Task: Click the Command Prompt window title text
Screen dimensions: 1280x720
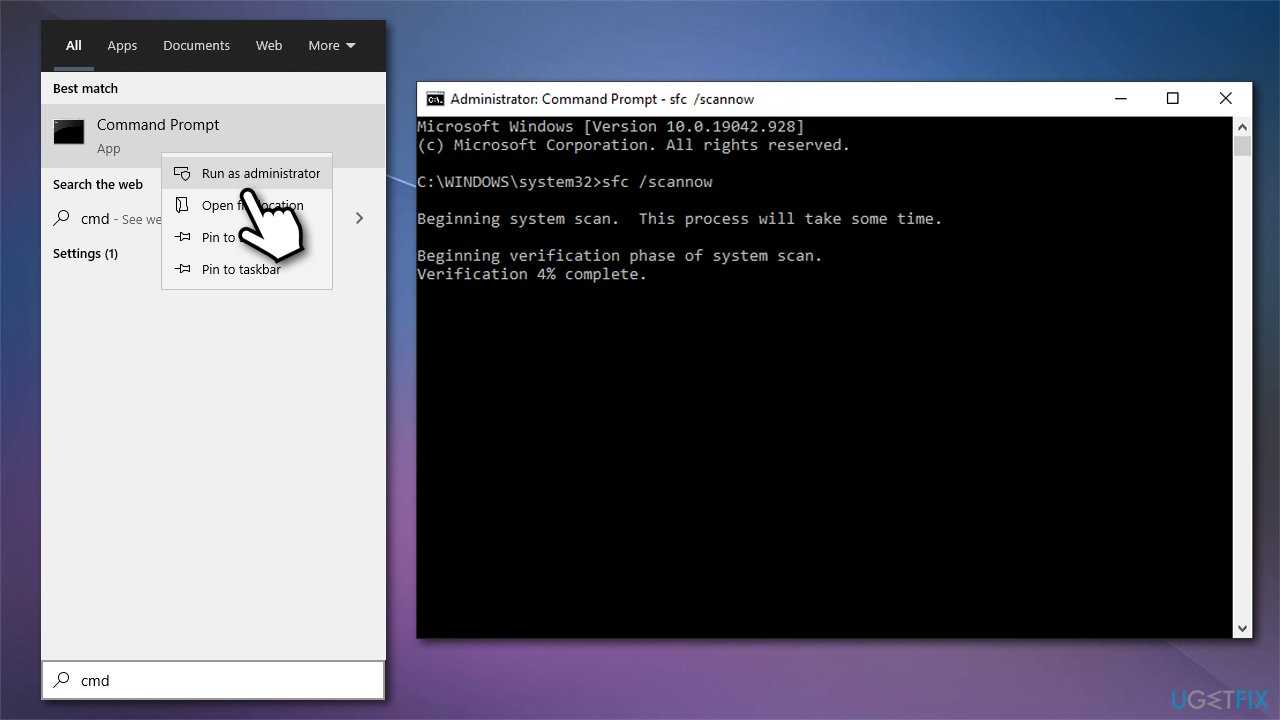Action: coord(602,99)
